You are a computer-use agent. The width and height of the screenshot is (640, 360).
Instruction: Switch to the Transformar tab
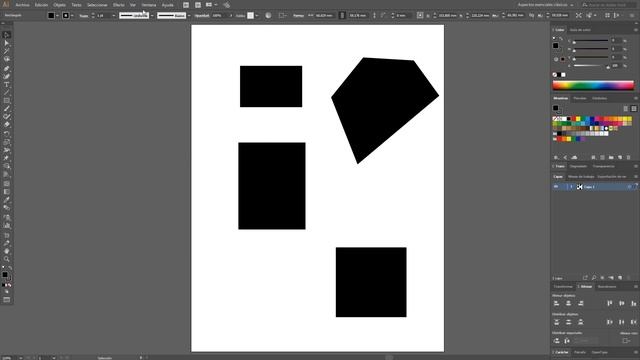[x=563, y=287]
